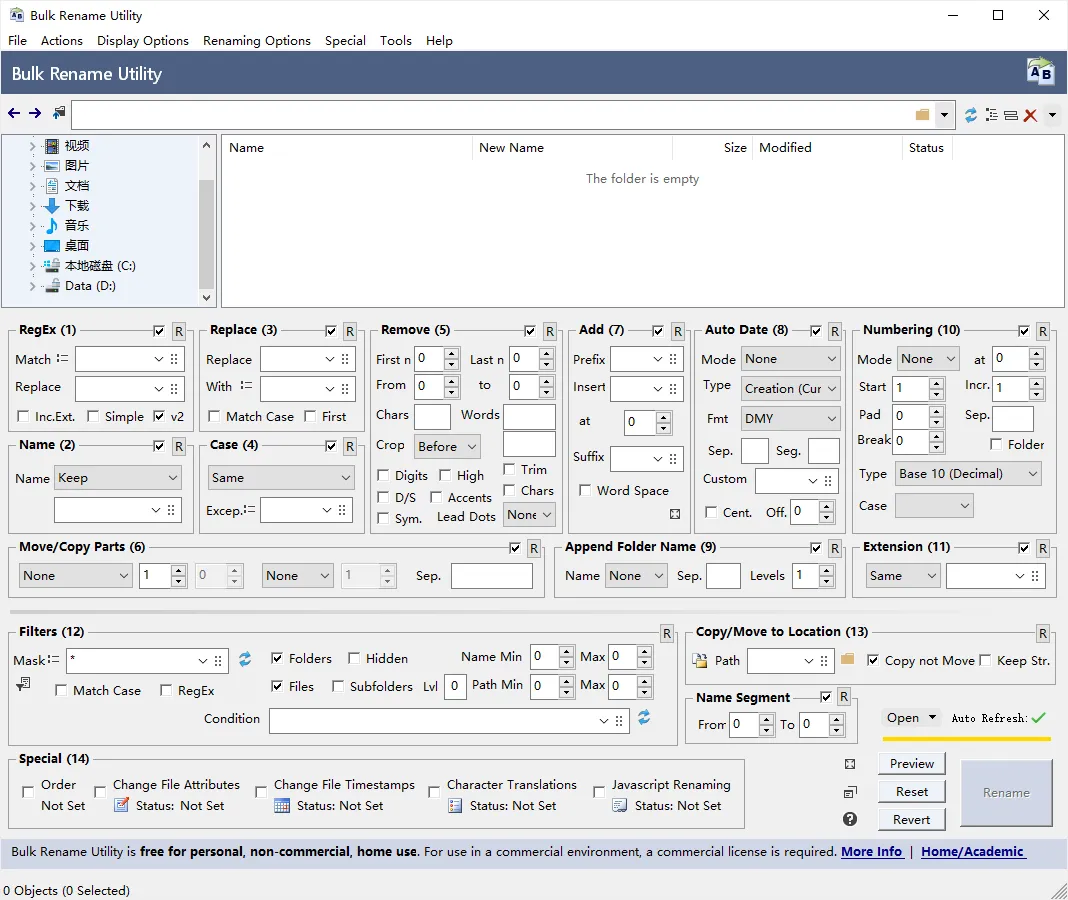Open the Numbering Type Base 10 dropdown
1068x900 pixels.
pos(969,474)
